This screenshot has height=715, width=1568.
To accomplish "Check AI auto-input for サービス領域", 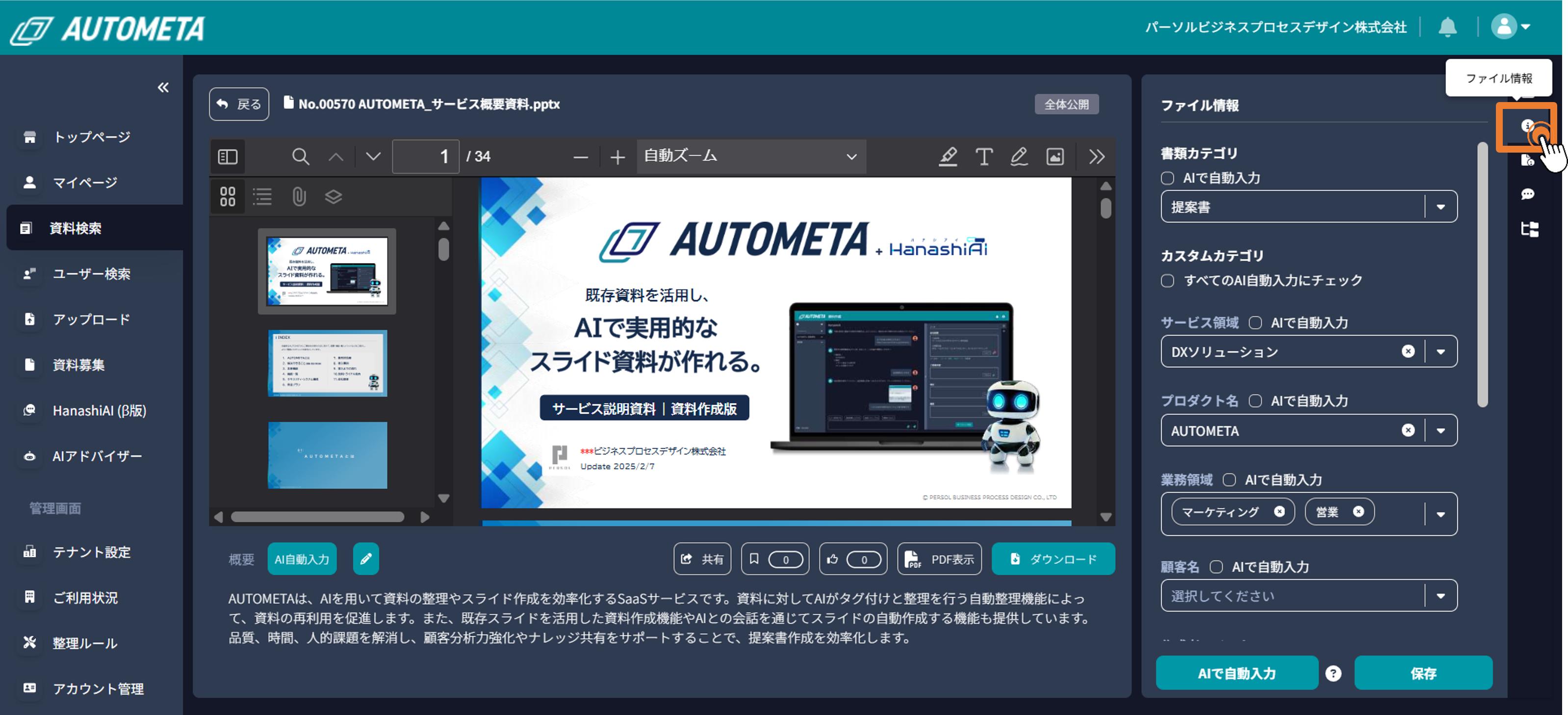I will click(1255, 323).
